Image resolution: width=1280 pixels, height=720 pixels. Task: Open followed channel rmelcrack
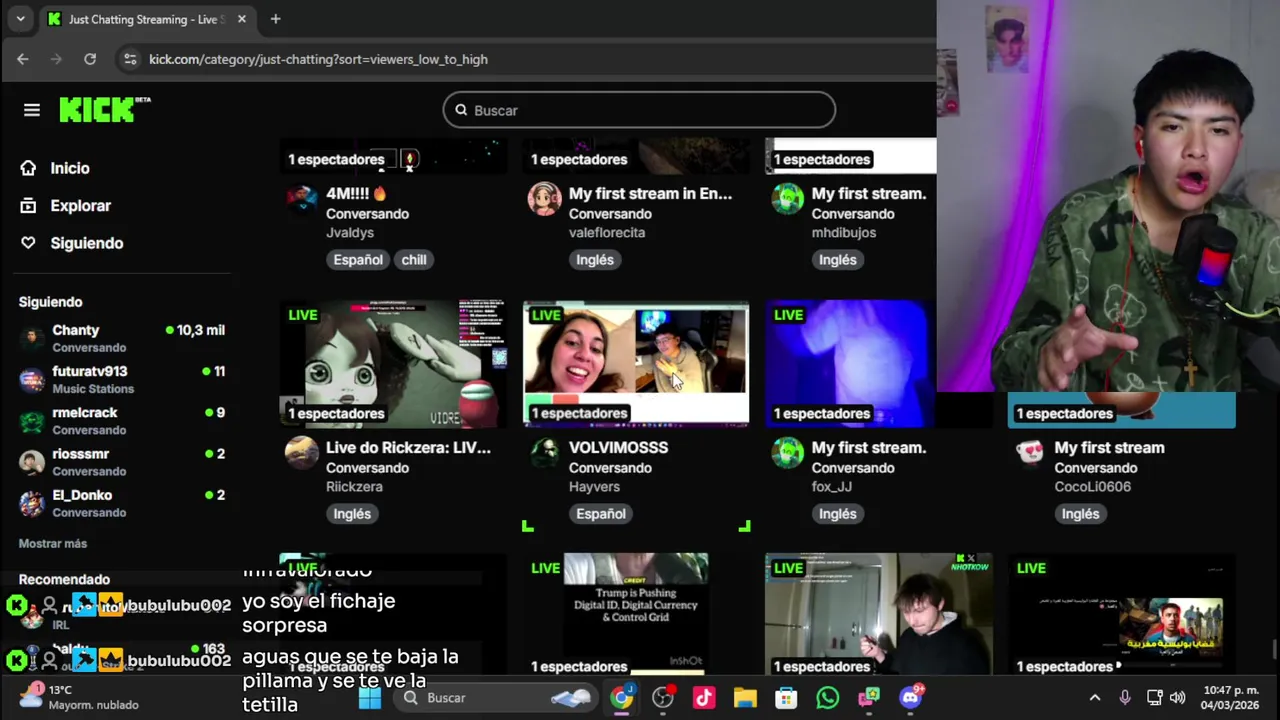(122, 420)
